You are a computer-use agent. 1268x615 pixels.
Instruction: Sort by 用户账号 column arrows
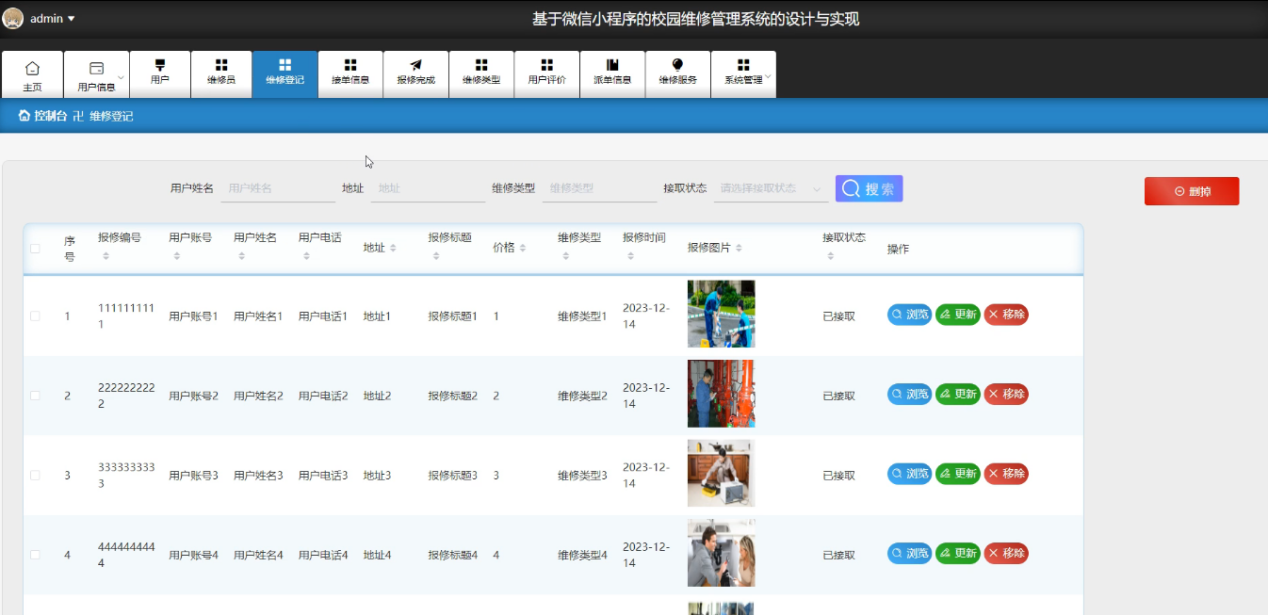coord(177,257)
